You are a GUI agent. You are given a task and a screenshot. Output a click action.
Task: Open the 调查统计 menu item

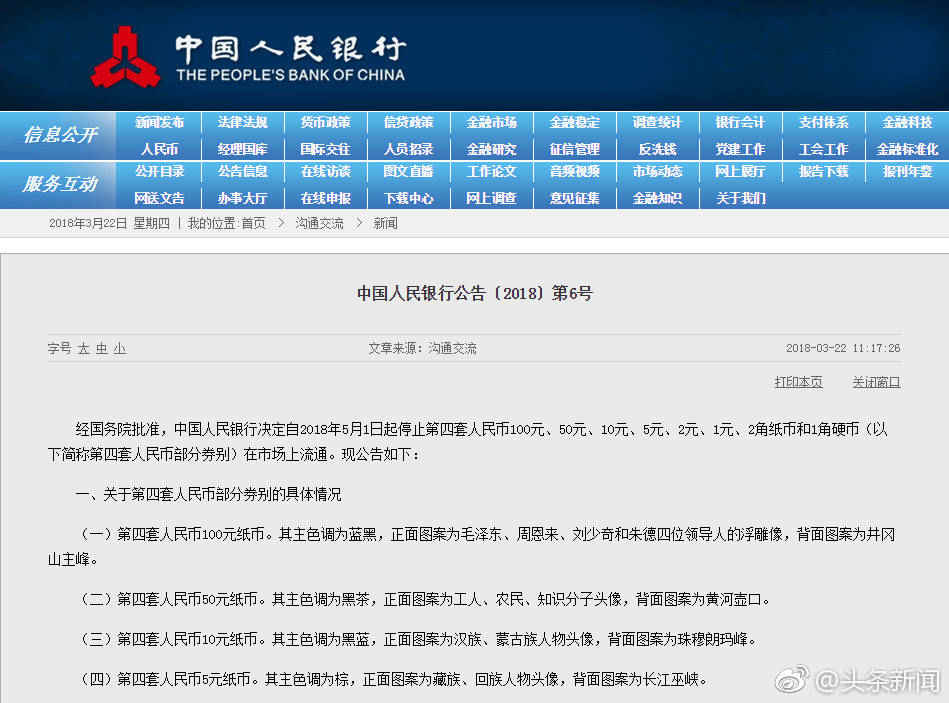(x=657, y=123)
